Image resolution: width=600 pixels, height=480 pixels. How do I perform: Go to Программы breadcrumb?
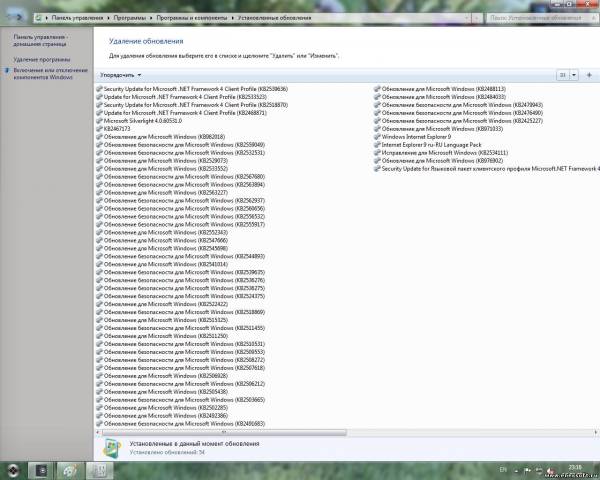[130, 18]
